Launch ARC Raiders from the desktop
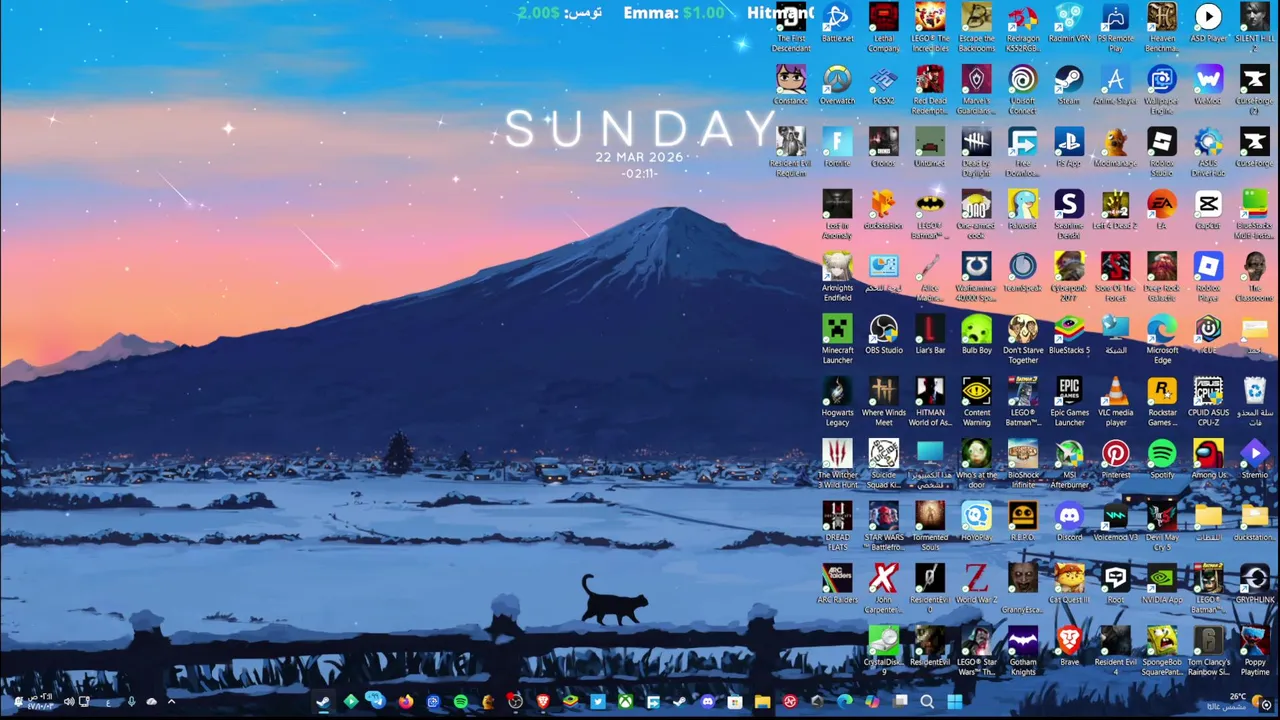 (x=837, y=584)
